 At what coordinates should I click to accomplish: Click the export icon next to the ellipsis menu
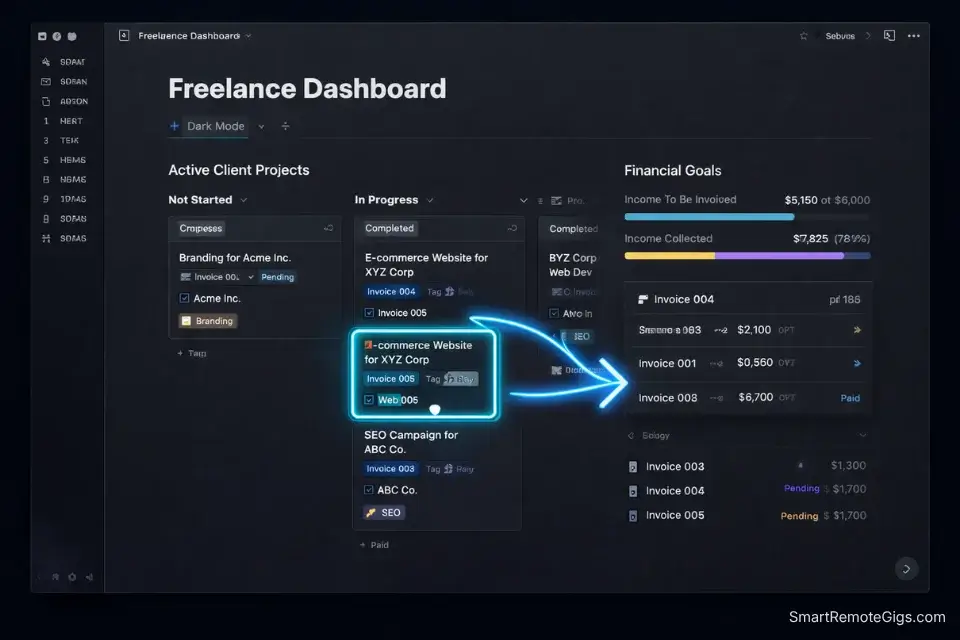(889, 35)
